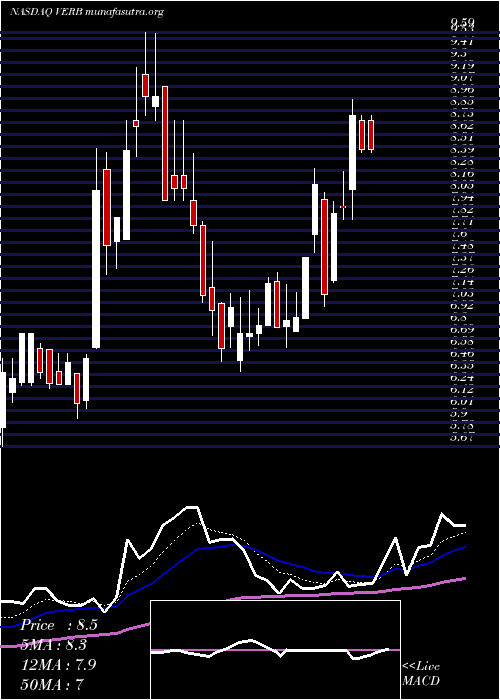Click the '12MA : 7.9' readout
Image resolution: width=500 pixels, height=700 pixels.
click(x=59, y=664)
